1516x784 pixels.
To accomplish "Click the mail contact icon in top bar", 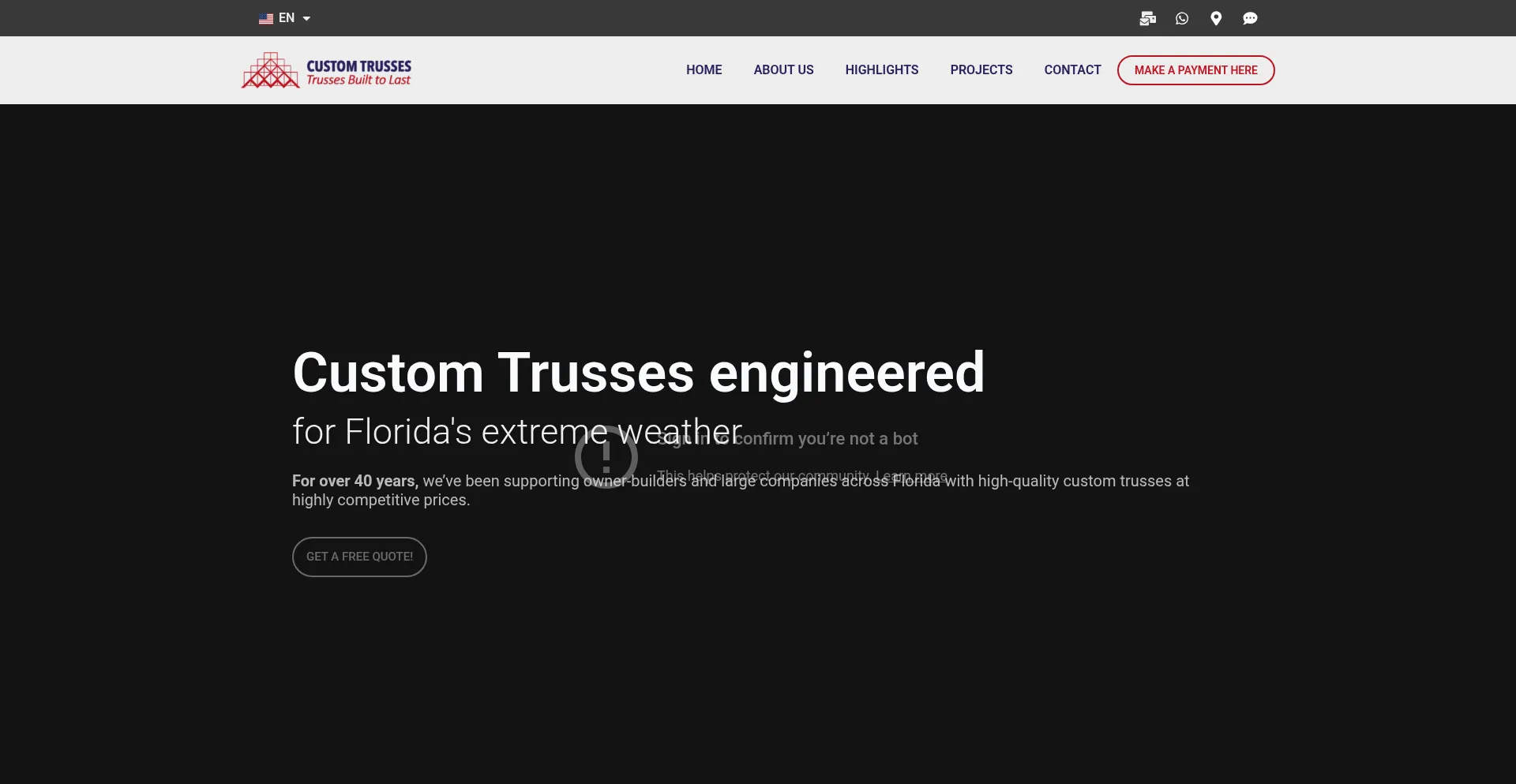I will 1147,18.
